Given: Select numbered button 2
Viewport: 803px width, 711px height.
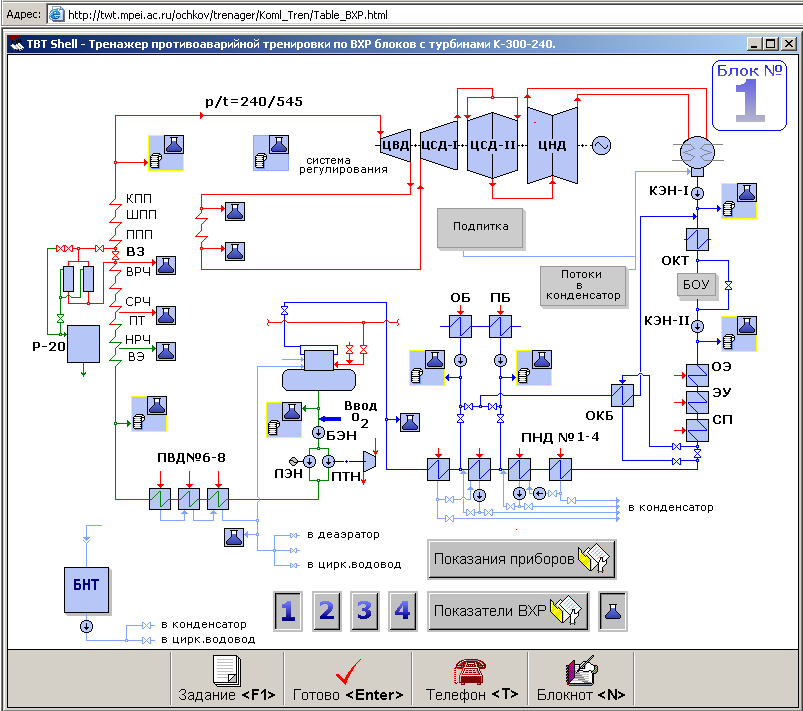Looking at the screenshot, I should click(x=327, y=611).
